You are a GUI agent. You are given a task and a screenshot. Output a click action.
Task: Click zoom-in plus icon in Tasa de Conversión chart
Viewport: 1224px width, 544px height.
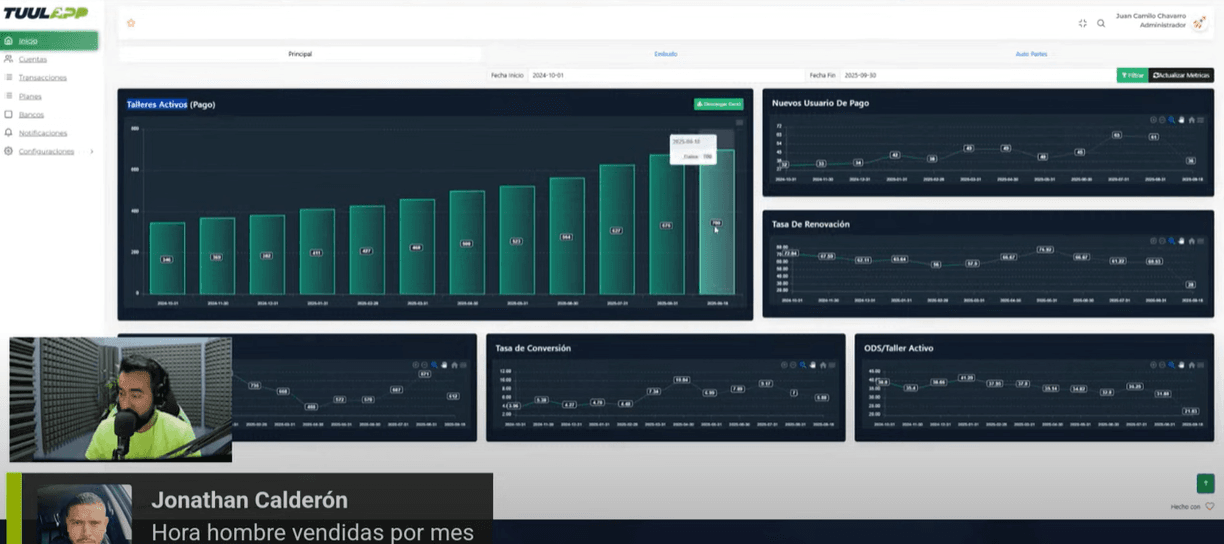784,365
